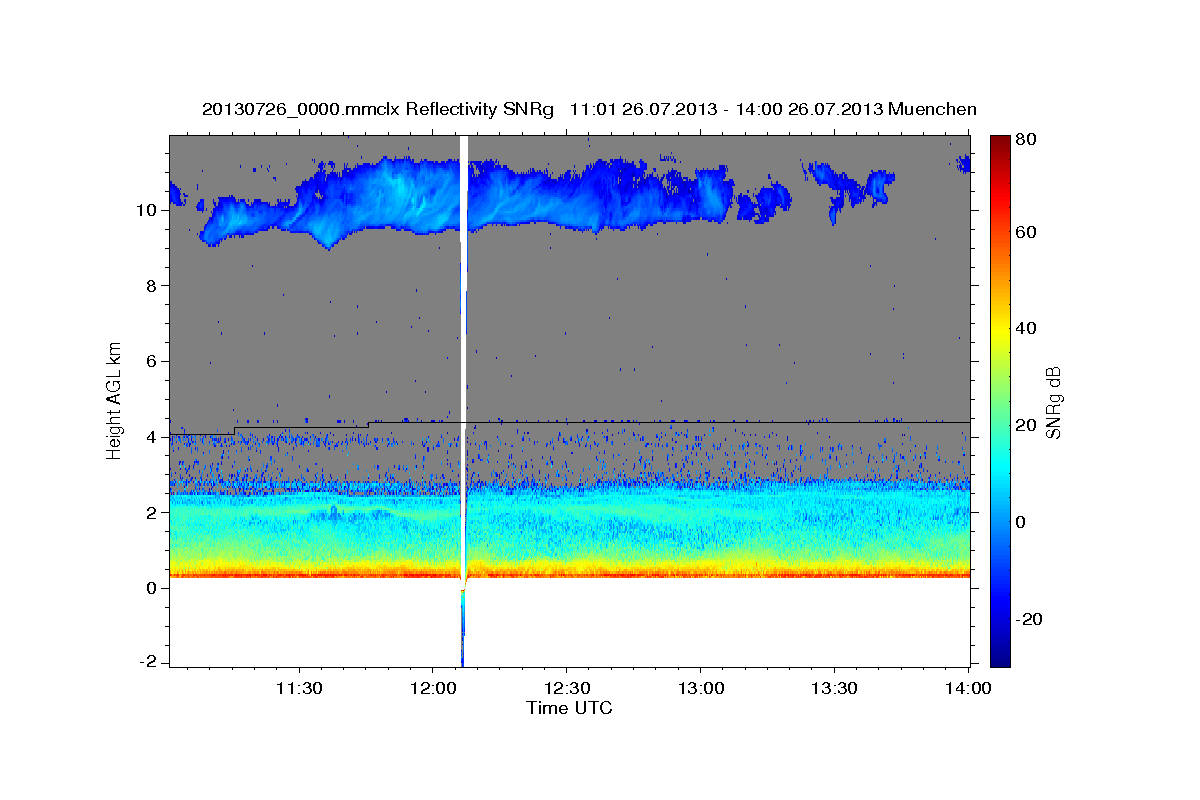The image size is (1200, 800).
Task: Click the colorbar value 60
Action: 1027,232
